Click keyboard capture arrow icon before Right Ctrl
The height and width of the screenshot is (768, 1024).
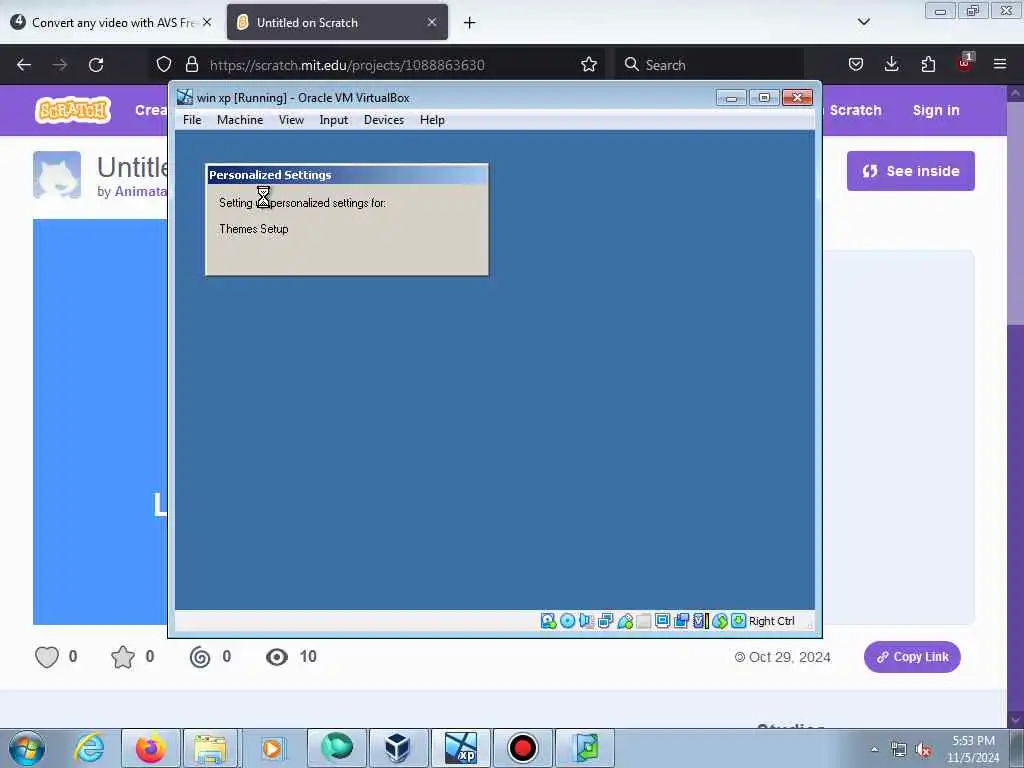[x=739, y=621]
